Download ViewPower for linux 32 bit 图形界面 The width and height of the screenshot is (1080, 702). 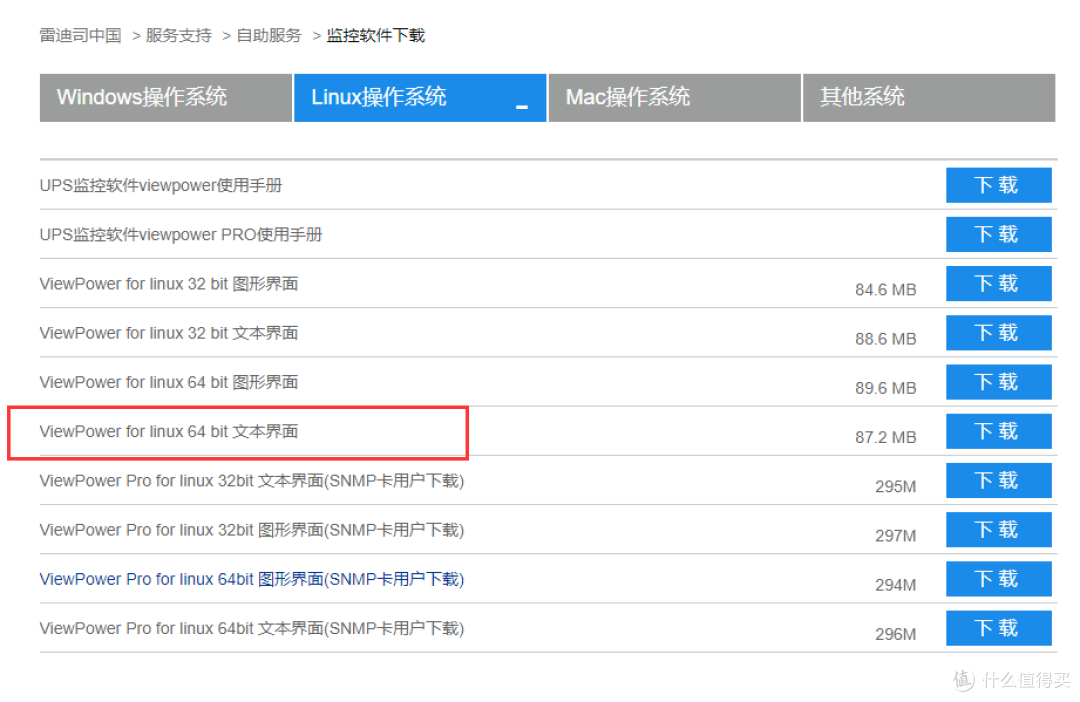(x=998, y=283)
